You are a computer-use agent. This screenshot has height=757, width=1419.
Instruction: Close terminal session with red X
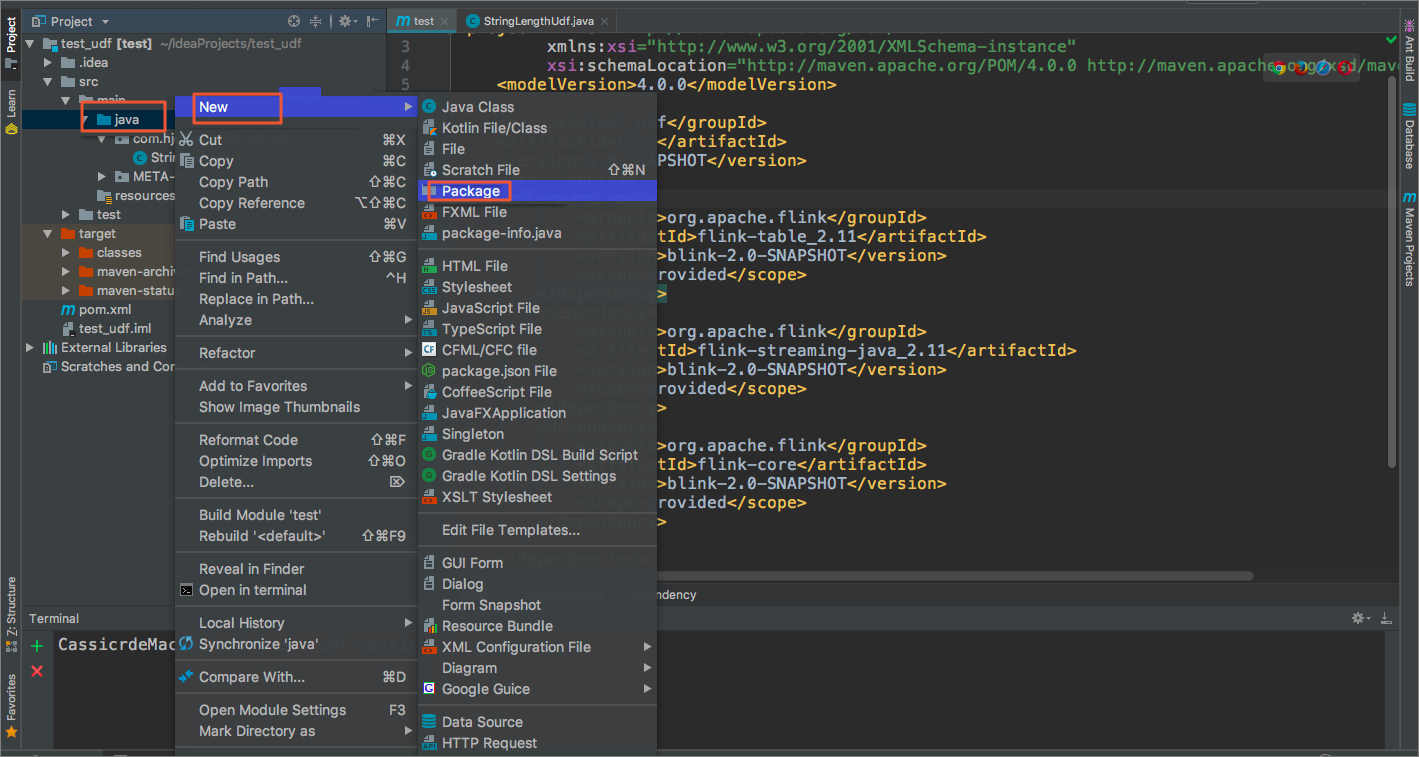[37, 671]
